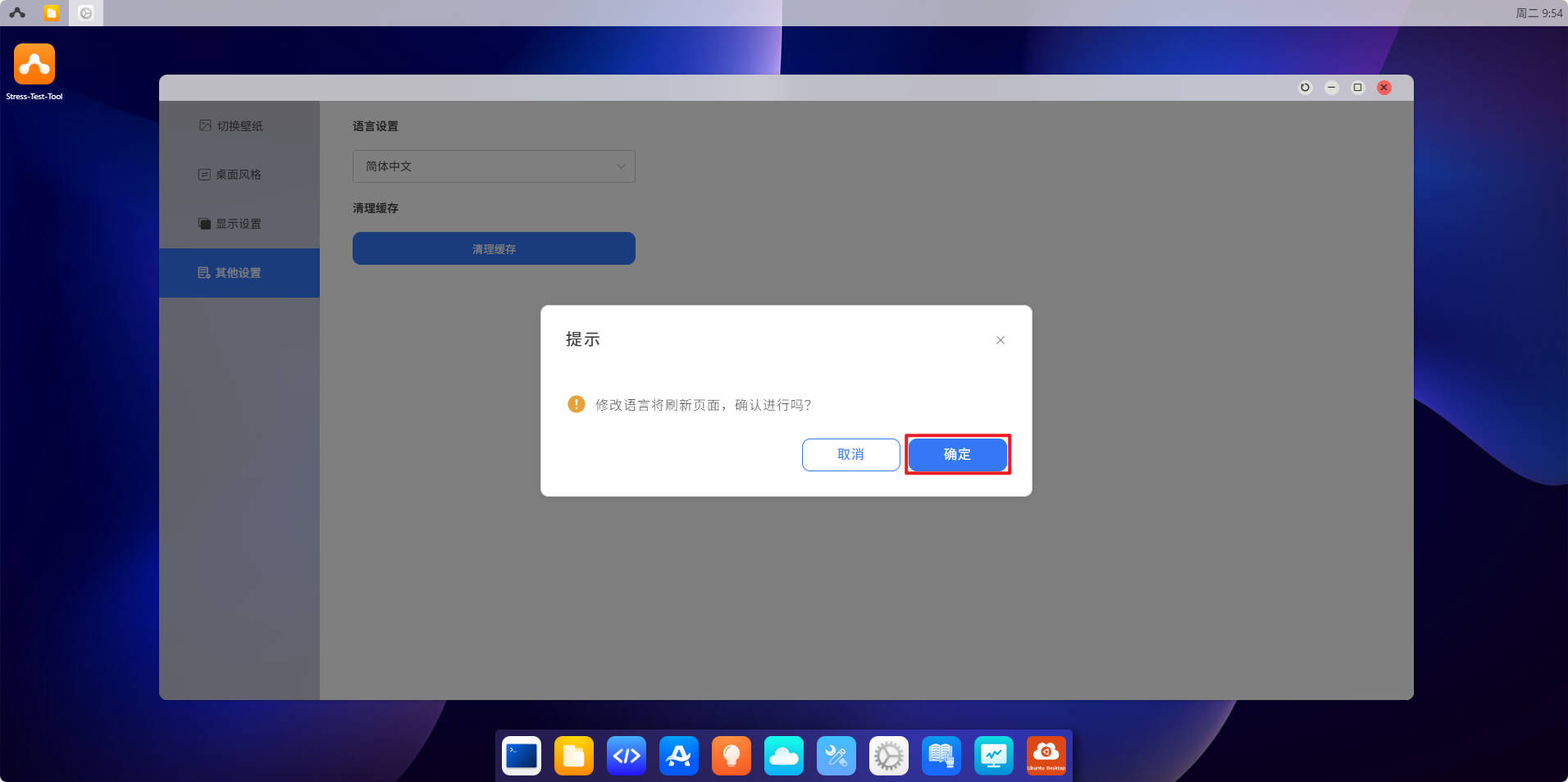Confirm the language change with 确定
Screen dimensions: 1568x782
tap(957, 454)
